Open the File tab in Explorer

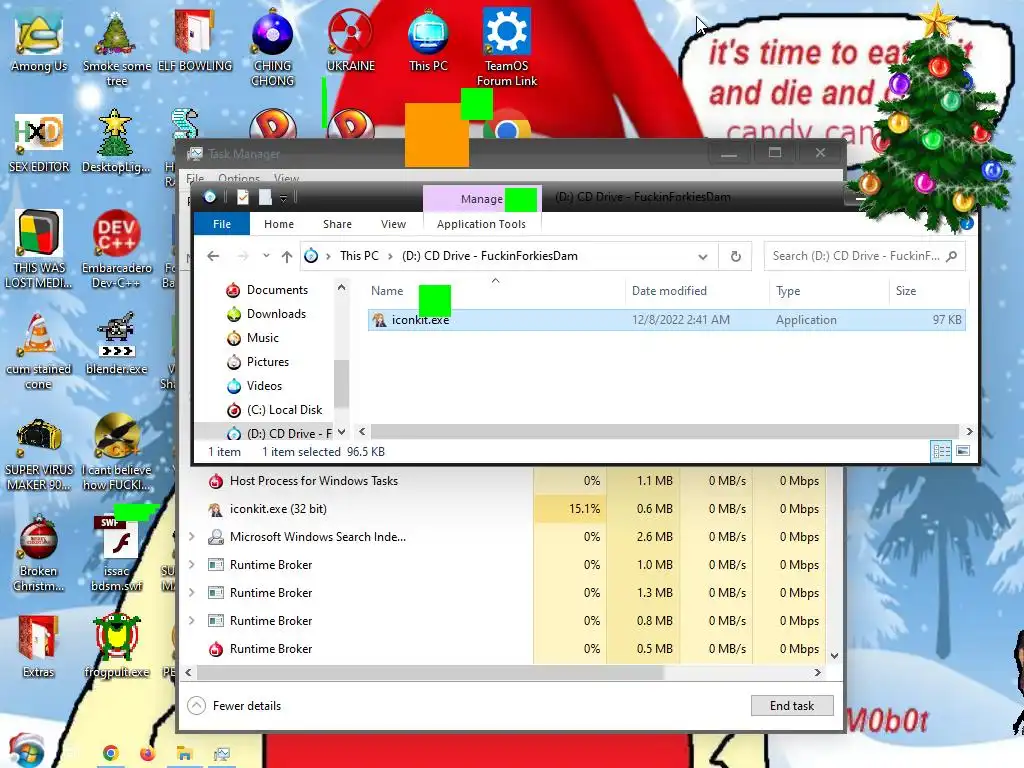click(221, 224)
